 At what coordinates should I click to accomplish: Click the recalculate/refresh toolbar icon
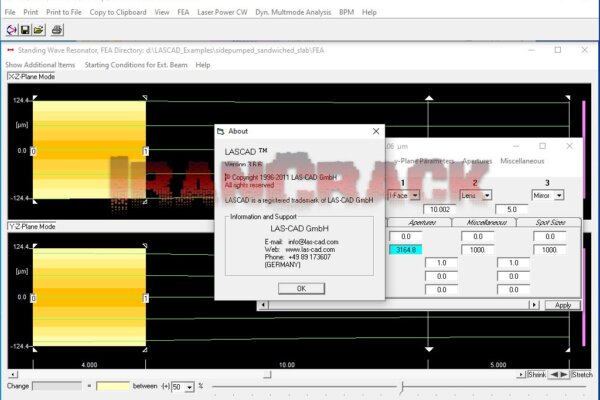(x=12, y=30)
